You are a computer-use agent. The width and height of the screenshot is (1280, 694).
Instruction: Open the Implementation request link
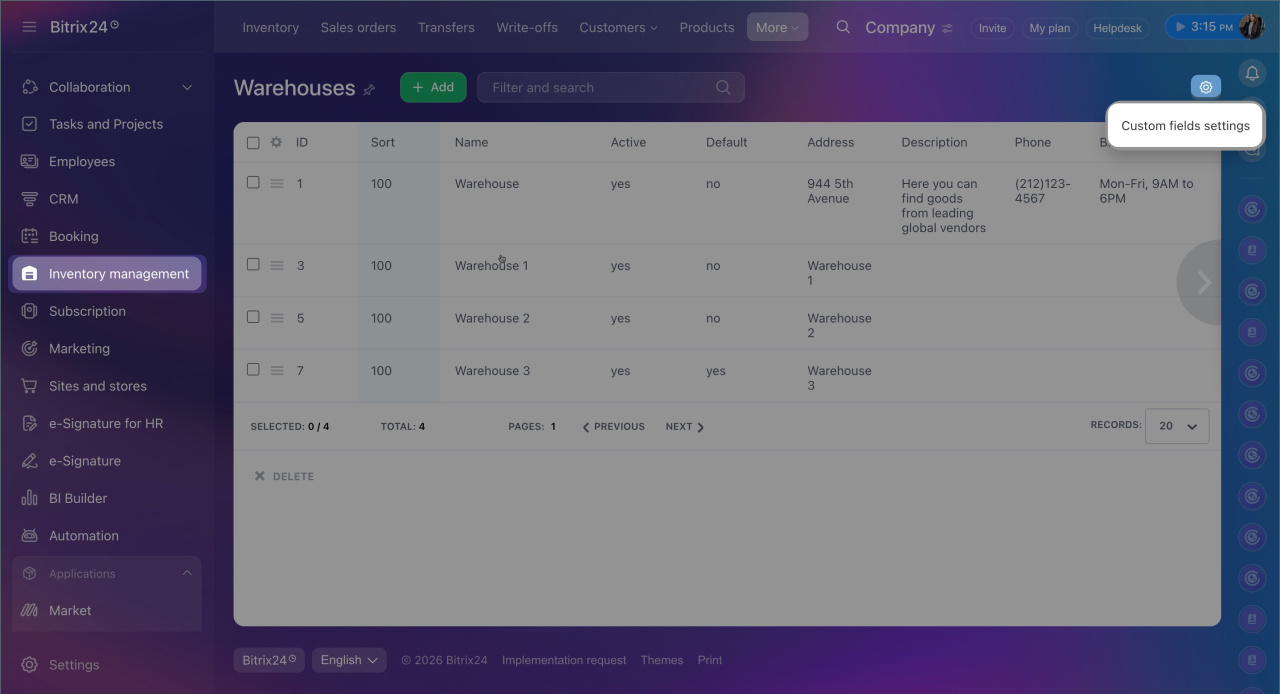564,660
